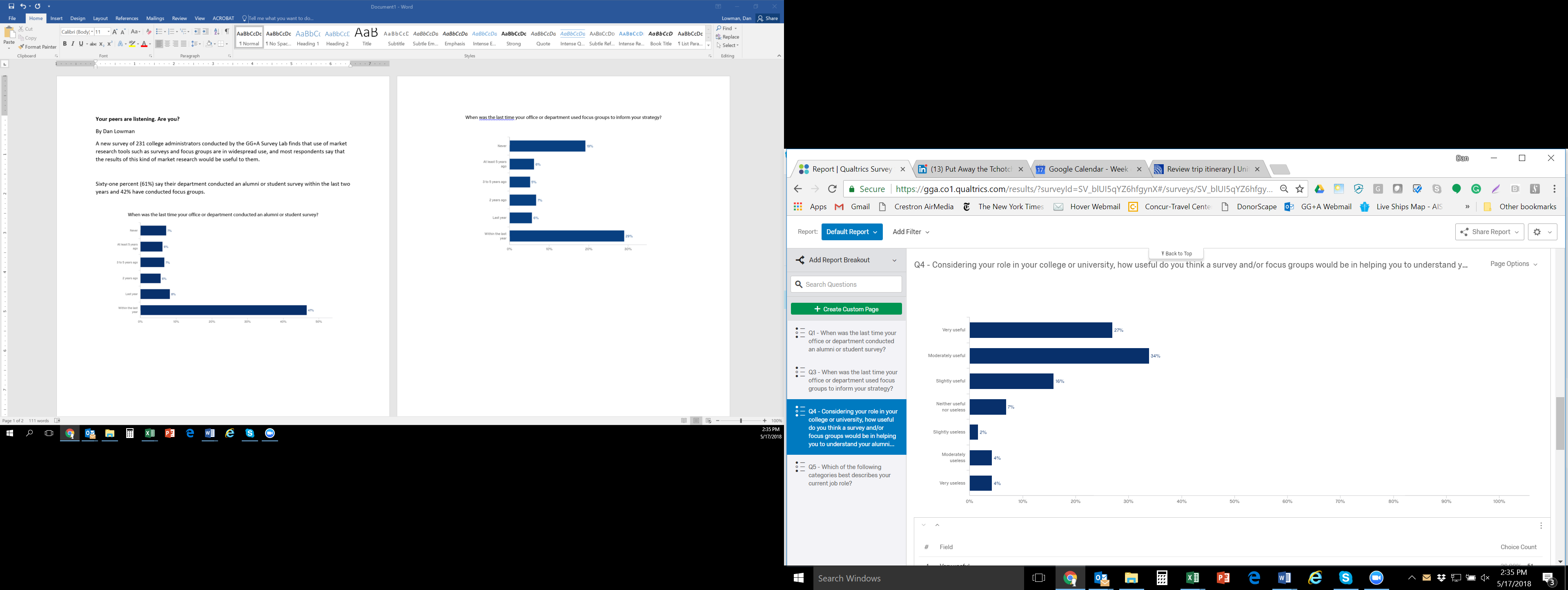Apply text highlight color
Image resolution: width=1568 pixels, height=590 pixels.
[132, 44]
